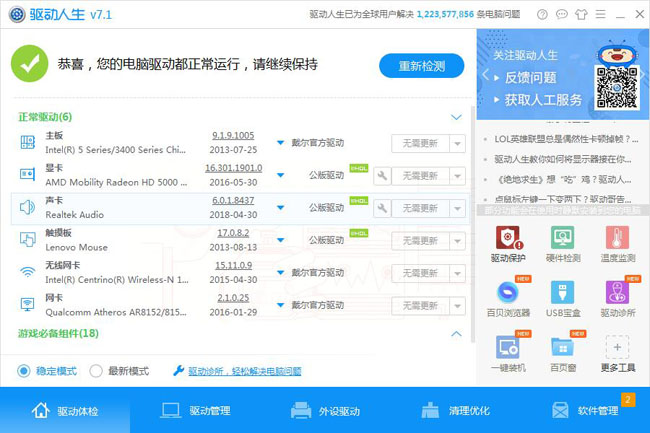Select the 稳定模式 radio button
The width and height of the screenshot is (650, 433).
(24, 371)
